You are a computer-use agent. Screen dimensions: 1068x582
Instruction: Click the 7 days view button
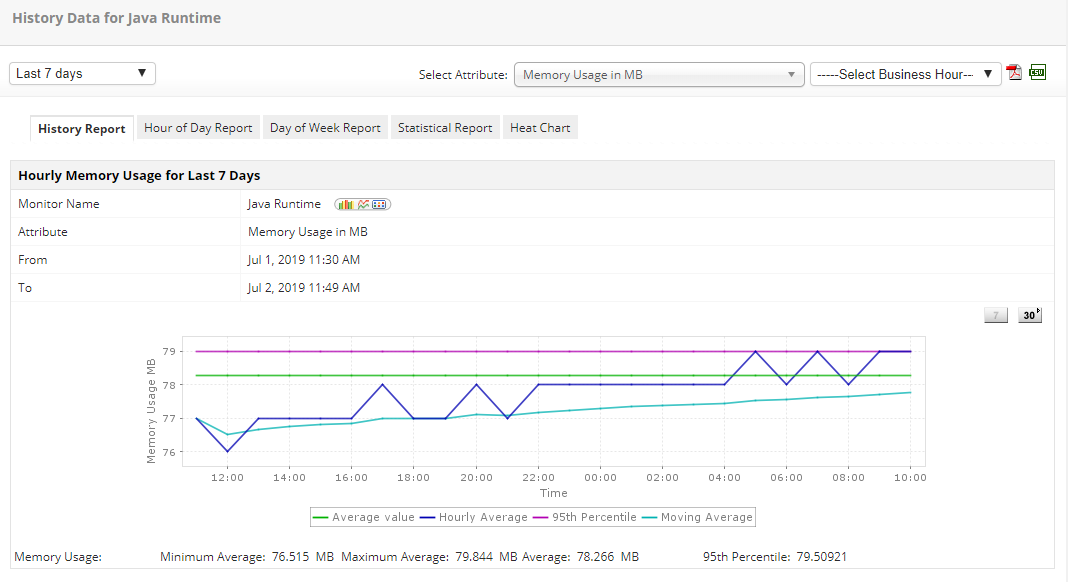(x=996, y=315)
